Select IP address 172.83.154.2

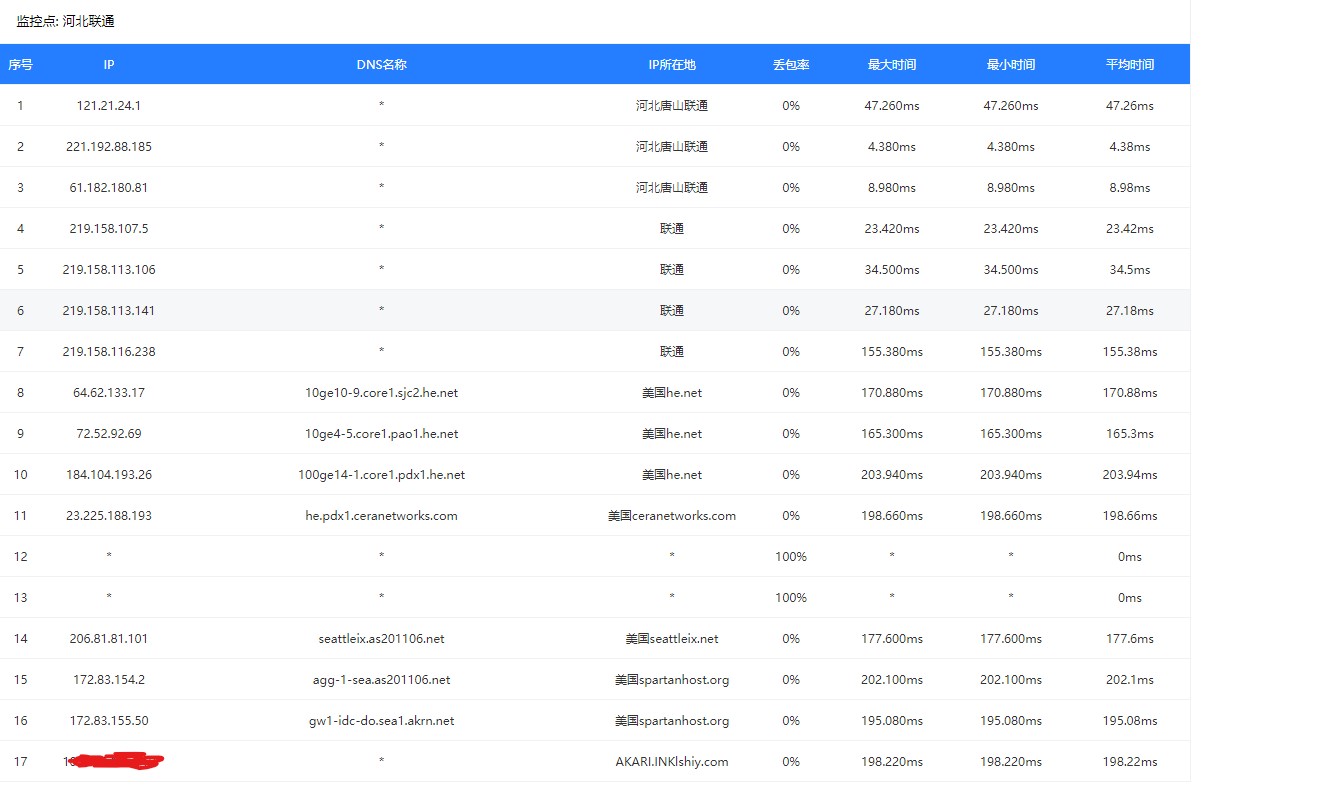pos(109,679)
